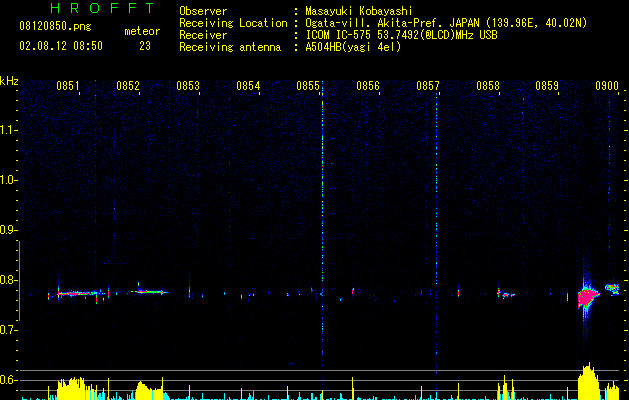Click the green-cyan echo blob at 0900
629x400 pixels.
tap(612, 289)
